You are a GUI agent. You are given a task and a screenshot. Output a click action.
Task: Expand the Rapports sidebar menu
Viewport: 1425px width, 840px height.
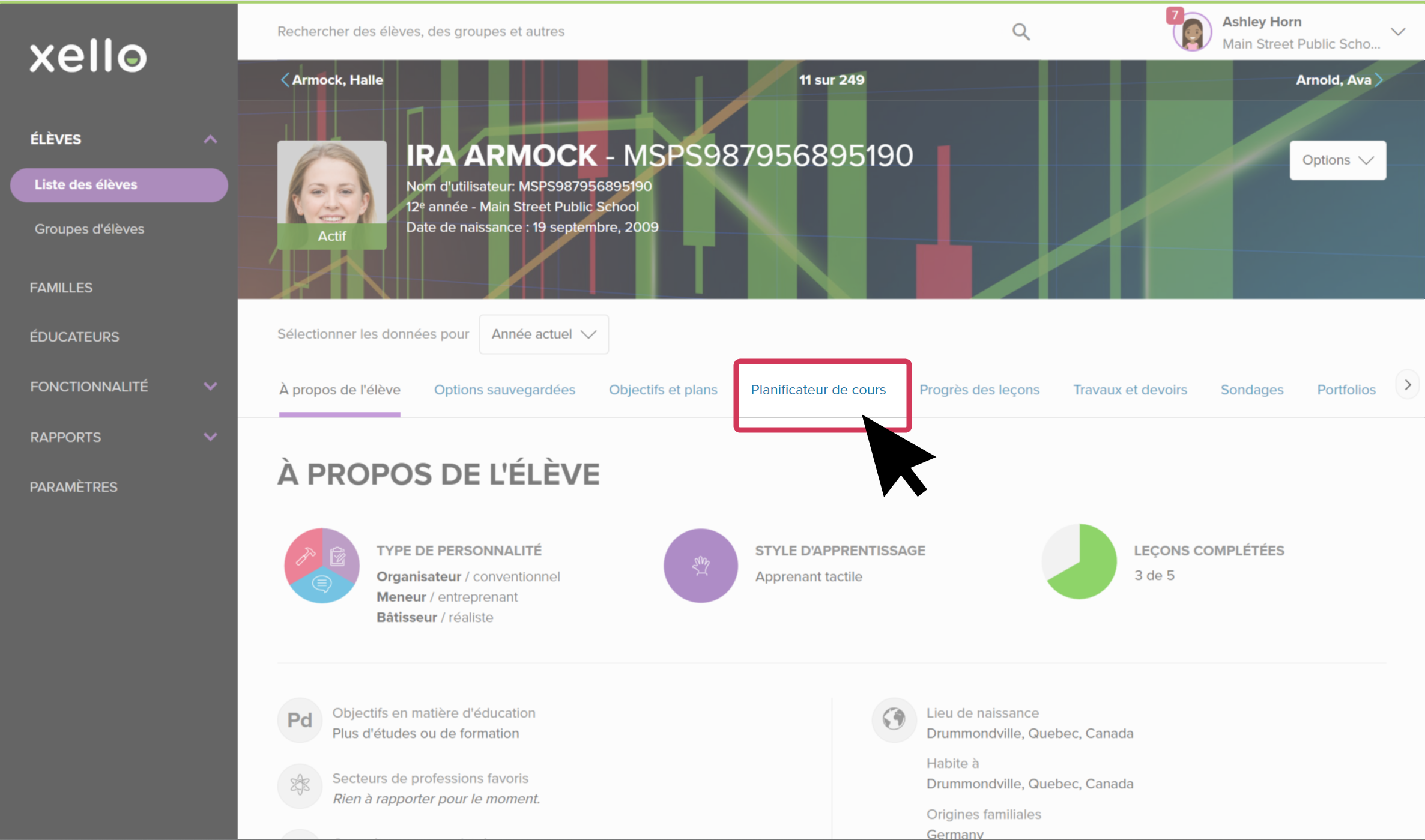coord(210,437)
